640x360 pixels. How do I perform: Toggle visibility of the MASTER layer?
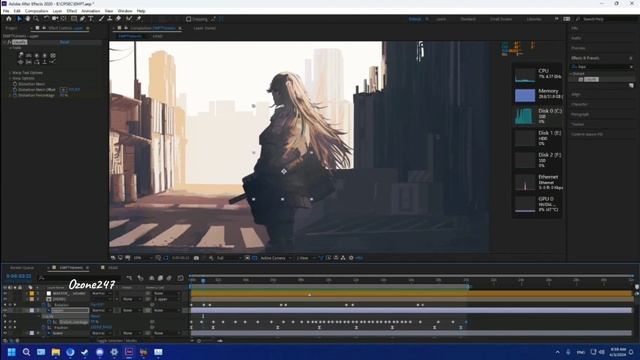click(5, 293)
